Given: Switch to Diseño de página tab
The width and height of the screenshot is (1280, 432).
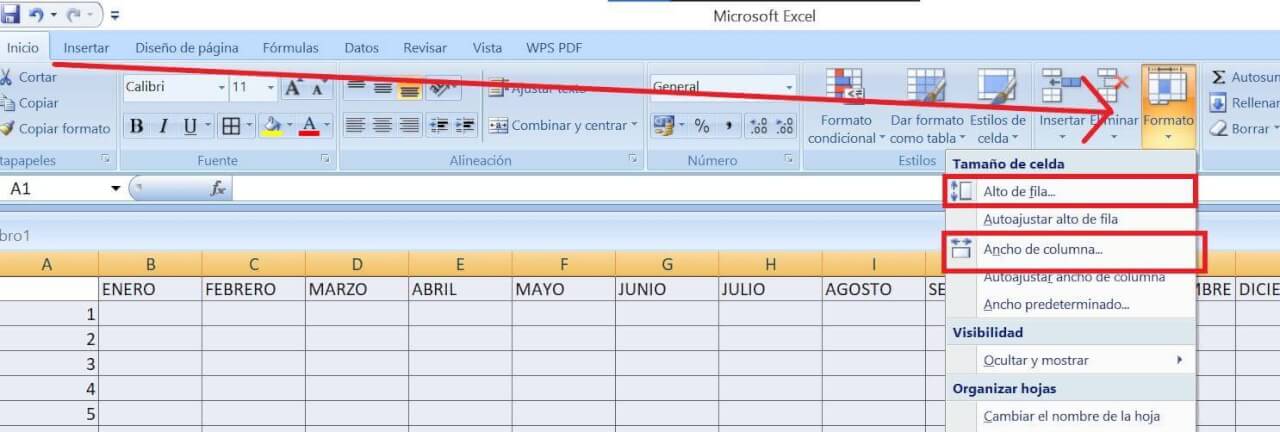Looking at the screenshot, I should pyautogui.click(x=187, y=47).
